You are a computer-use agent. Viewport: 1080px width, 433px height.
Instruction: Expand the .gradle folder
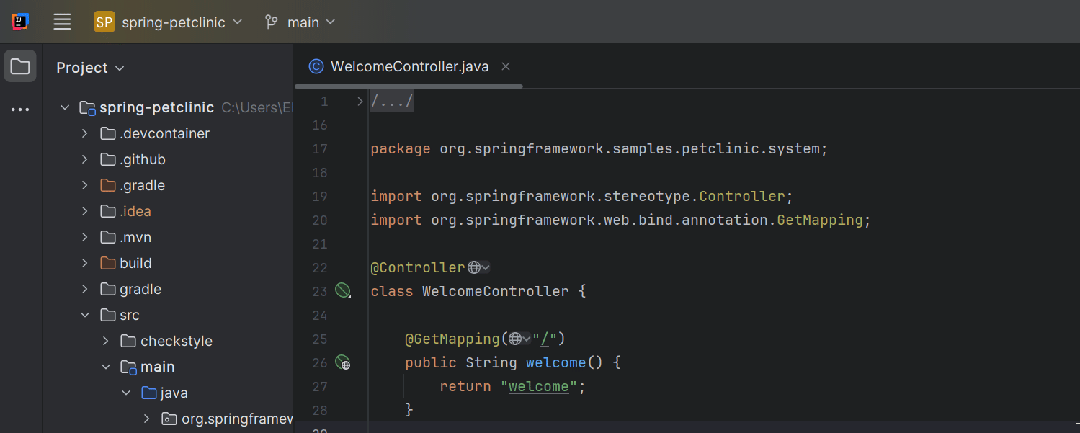tap(85, 186)
